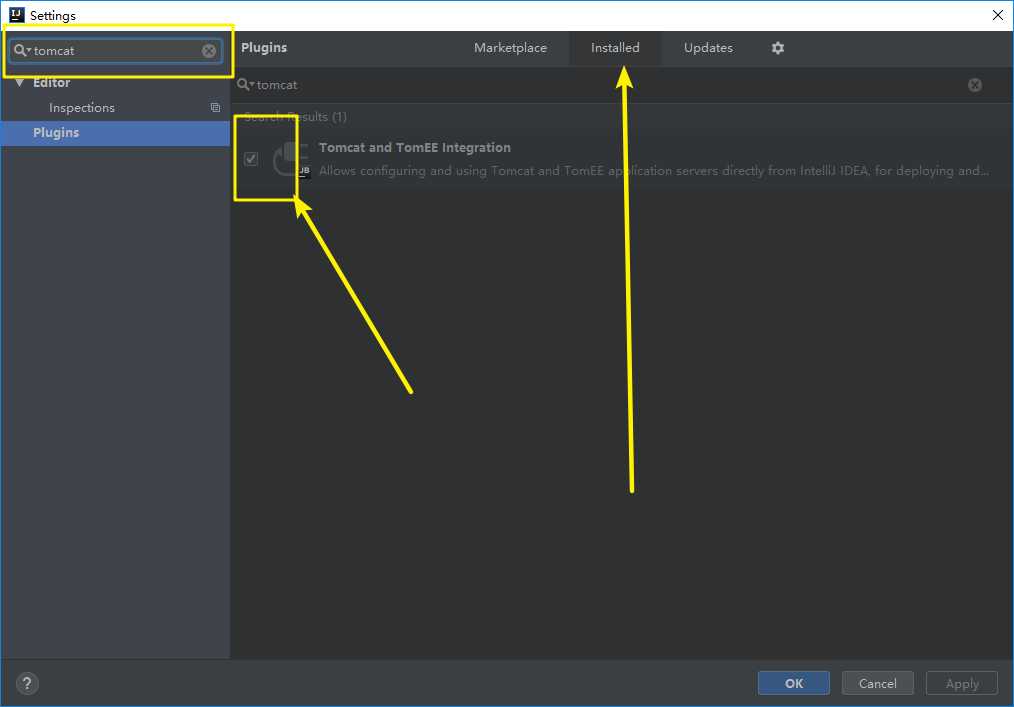
Task: Click the Tomcat plugin logo icon
Action: point(292,159)
